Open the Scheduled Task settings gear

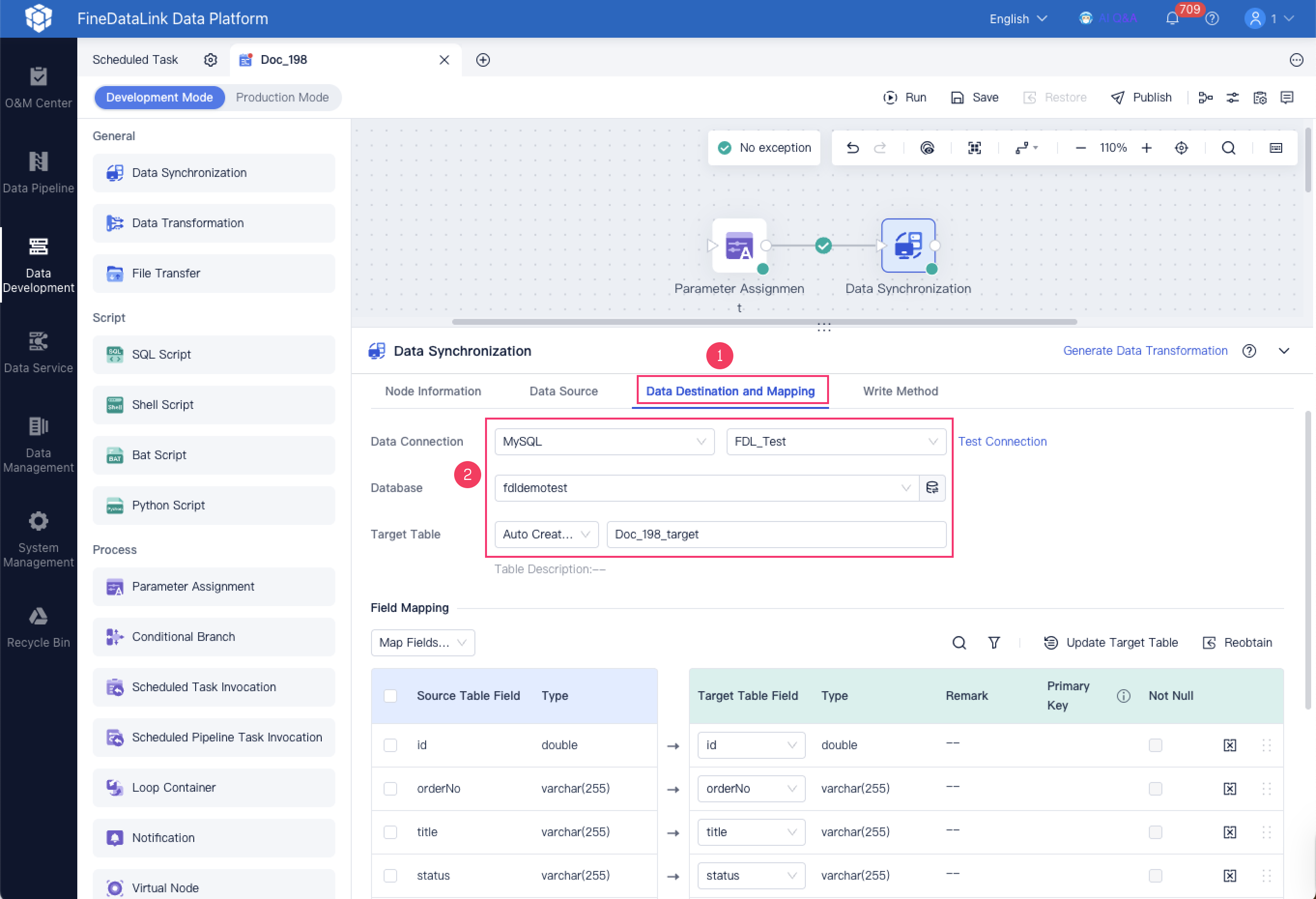pos(210,60)
